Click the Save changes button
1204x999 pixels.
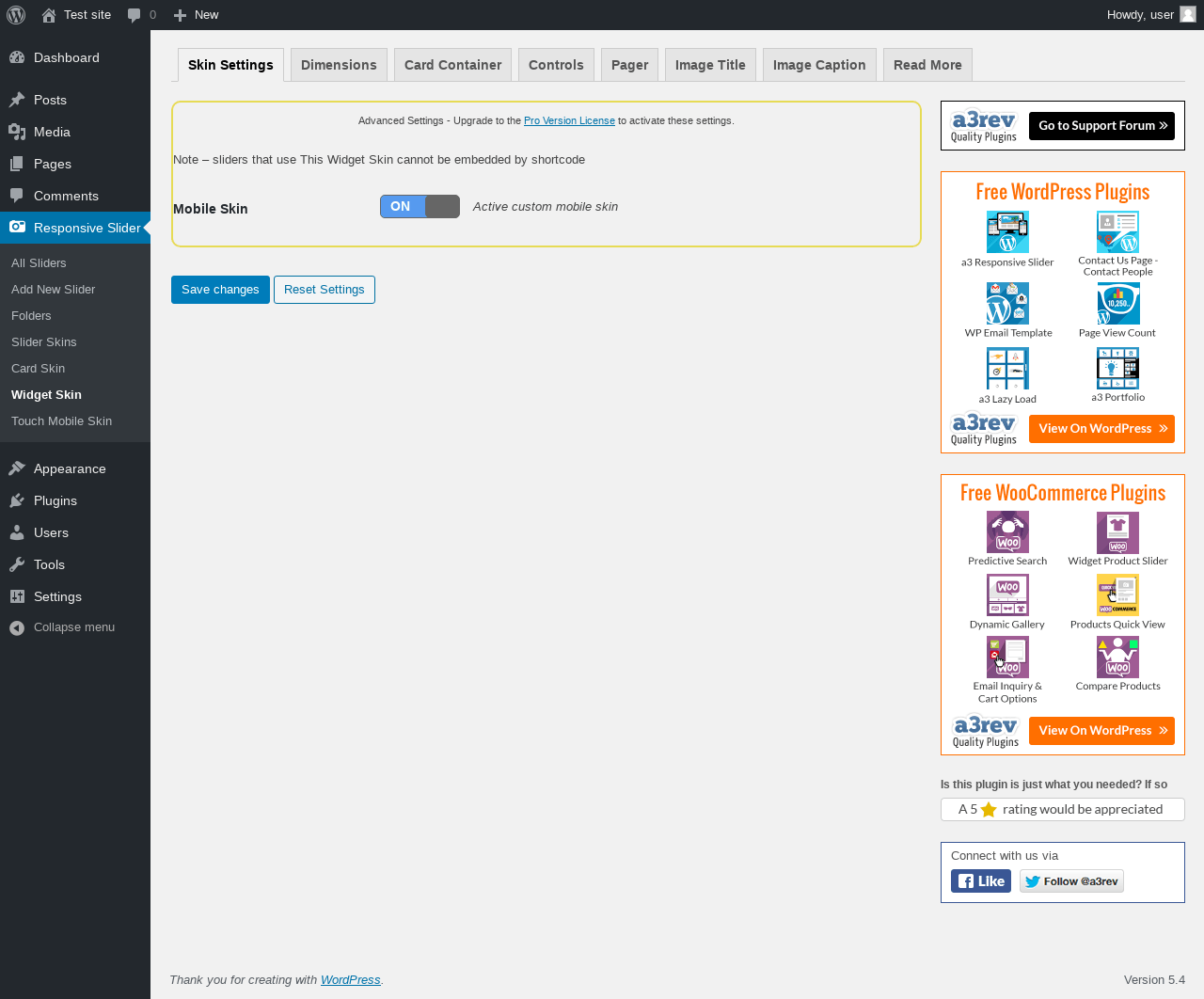220,290
